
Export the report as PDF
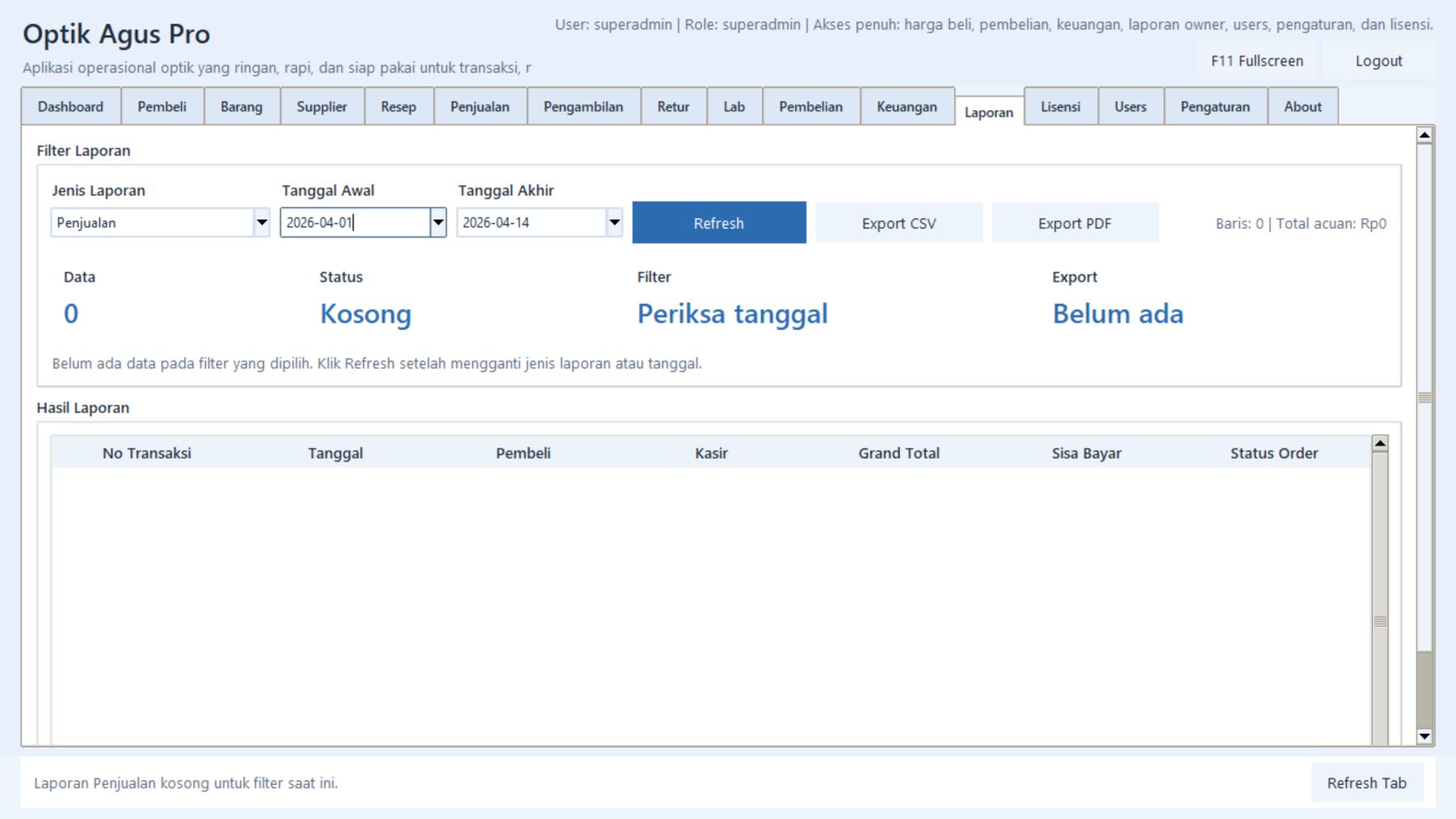point(1075,222)
